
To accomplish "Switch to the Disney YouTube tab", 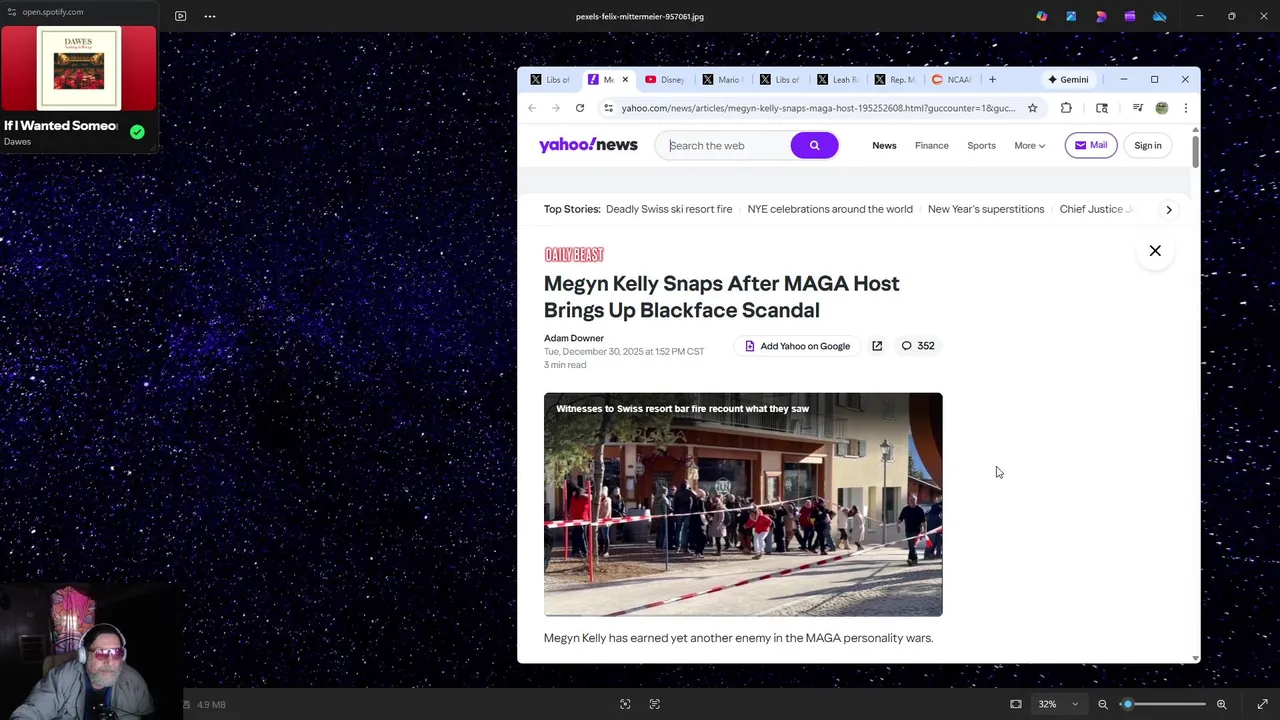I will coord(665,80).
